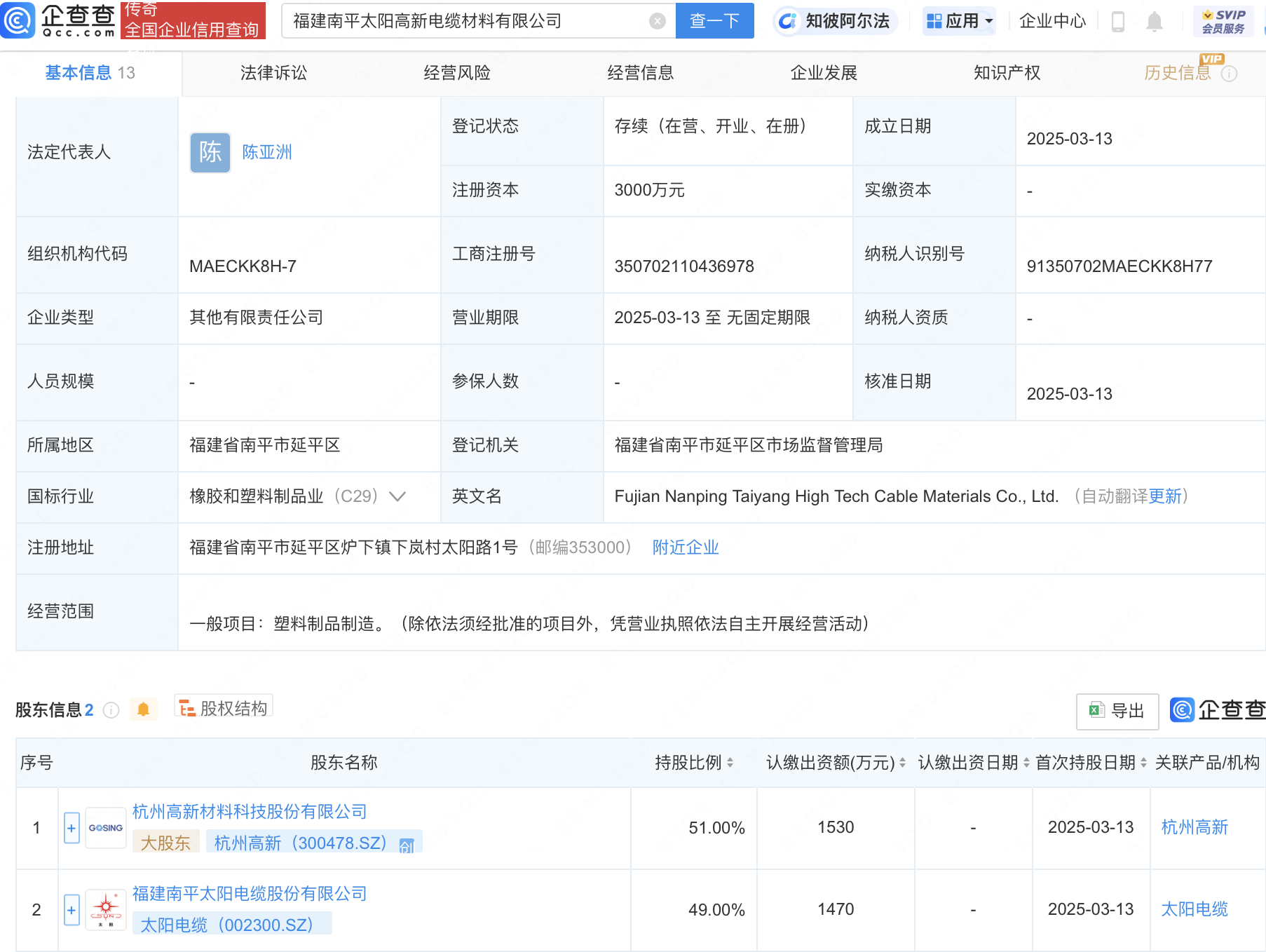This screenshot has height=952, width=1266.
Task: Open the 知识产权 tab
Action: click(1007, 73)
